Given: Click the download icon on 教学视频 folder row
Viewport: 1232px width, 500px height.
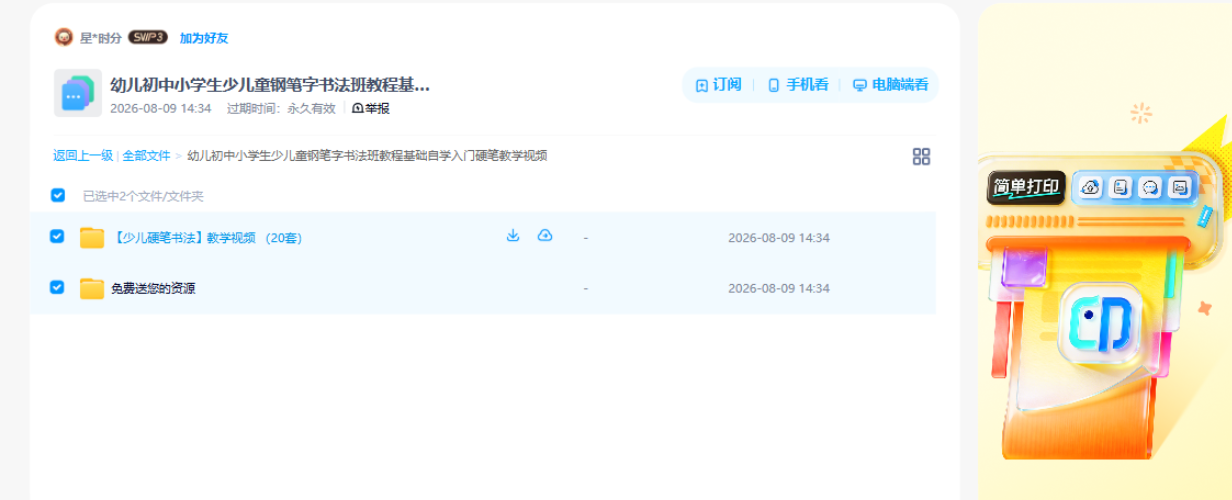Looking at the screenshot, I should pyautogui.click(x=513, y=236).
